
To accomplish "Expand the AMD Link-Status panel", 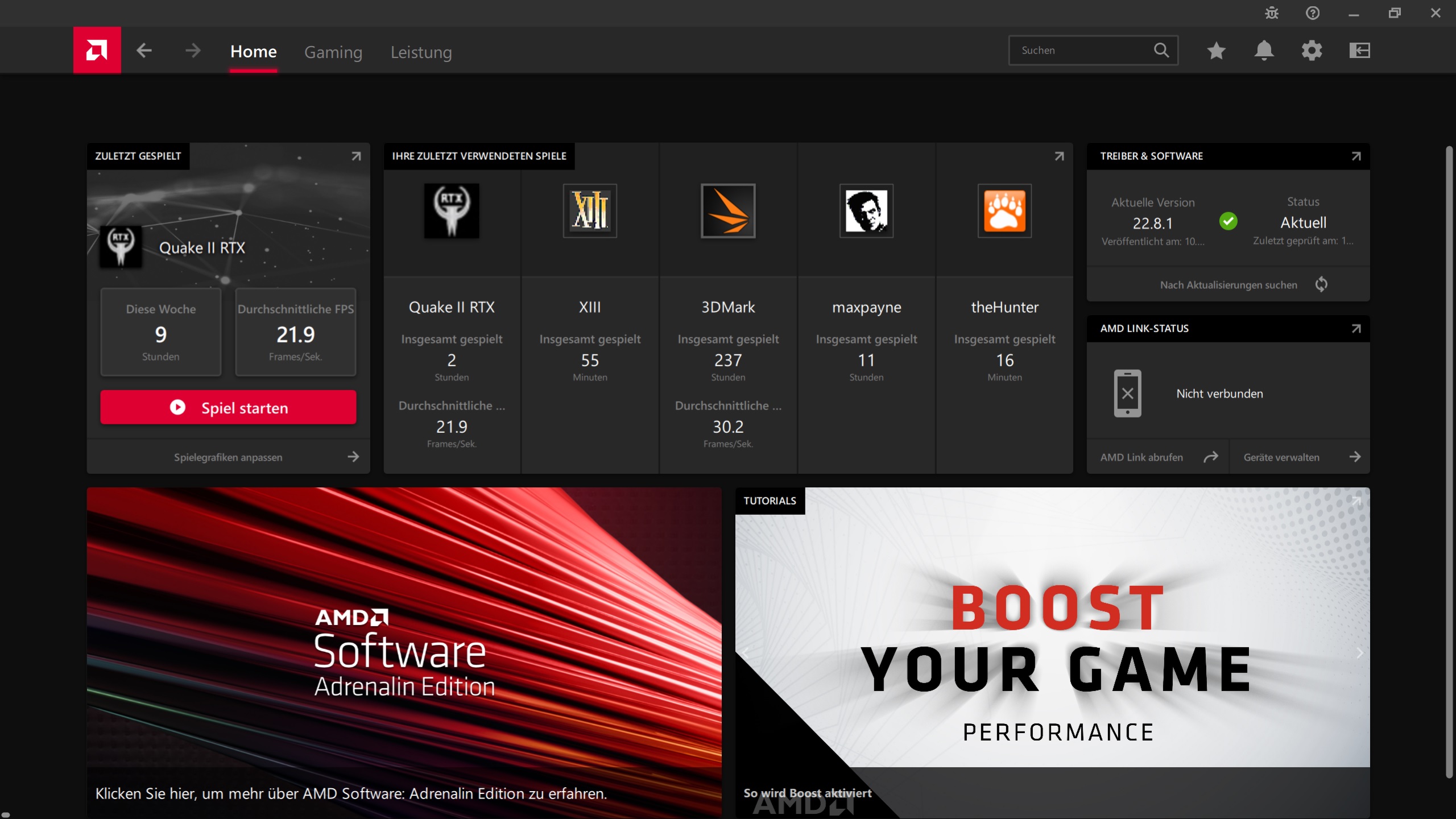I will [x=1356, y=328].
